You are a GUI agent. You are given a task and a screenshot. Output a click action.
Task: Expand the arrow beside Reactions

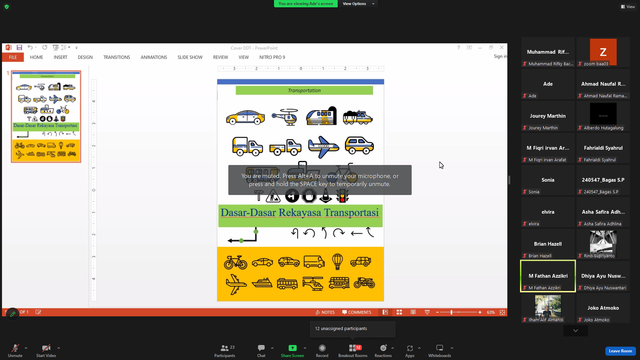pos(393,348)
